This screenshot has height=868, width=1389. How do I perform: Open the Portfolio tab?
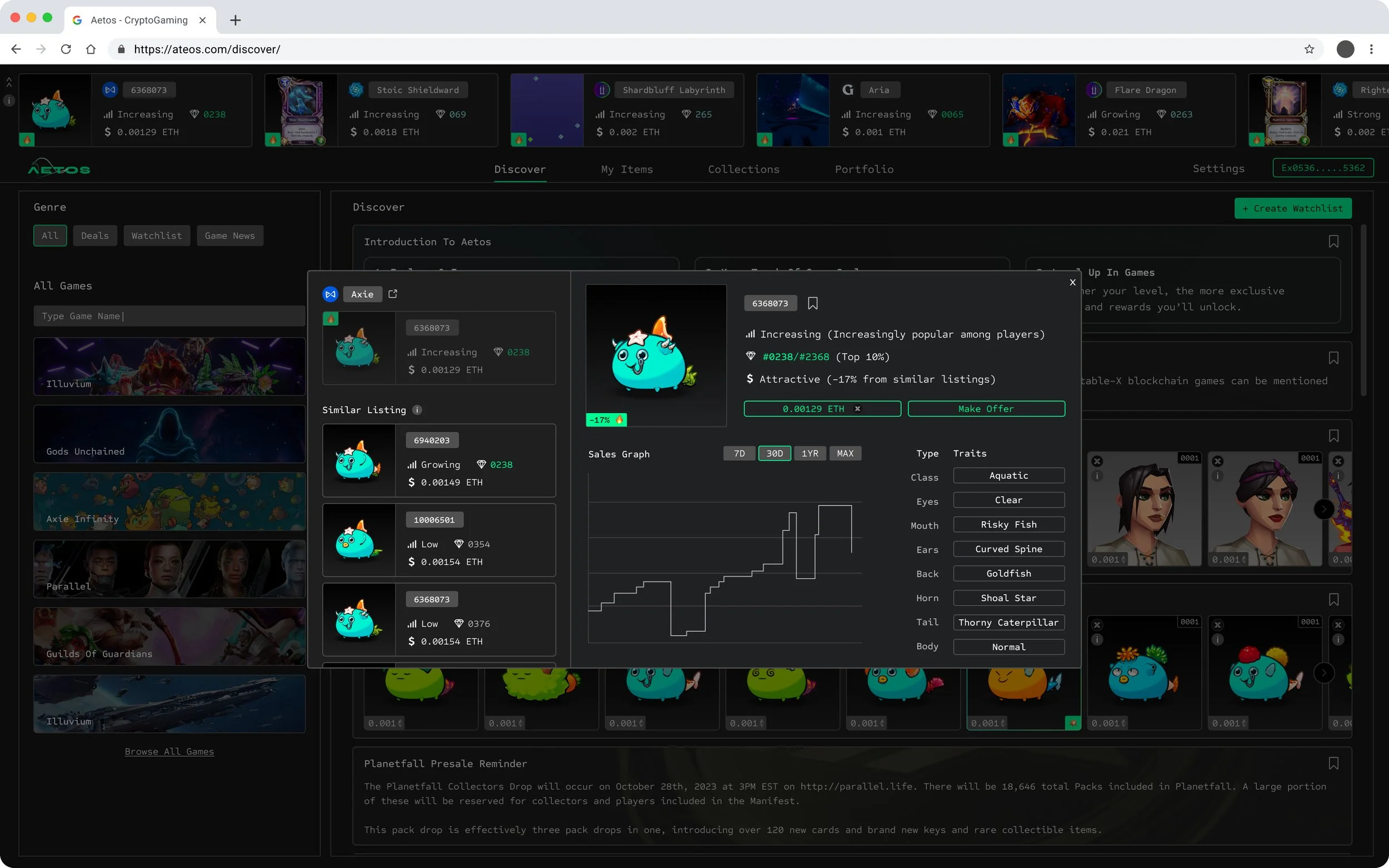(863, 169)
